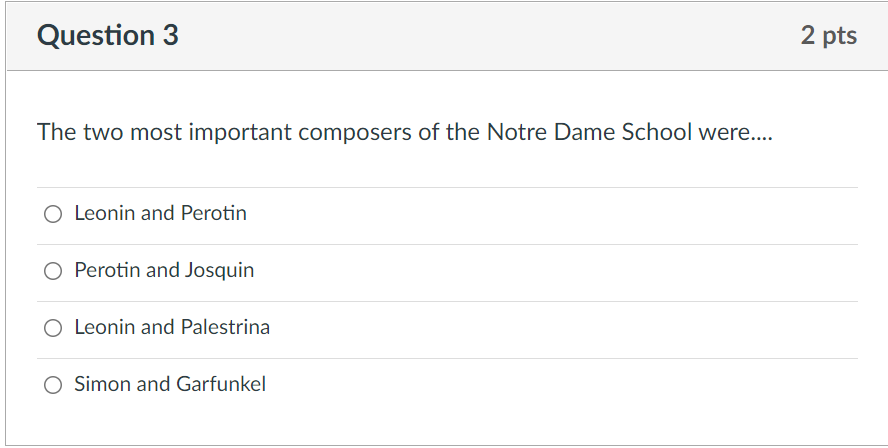
Task: Click the word "Josquin" in second answer
Action: tap(220, 271)
